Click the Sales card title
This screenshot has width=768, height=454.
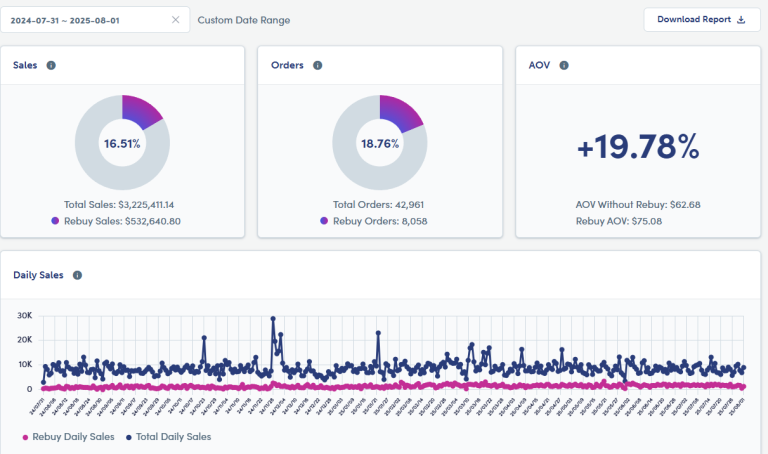pyautogui.click(x=25, y=65)
